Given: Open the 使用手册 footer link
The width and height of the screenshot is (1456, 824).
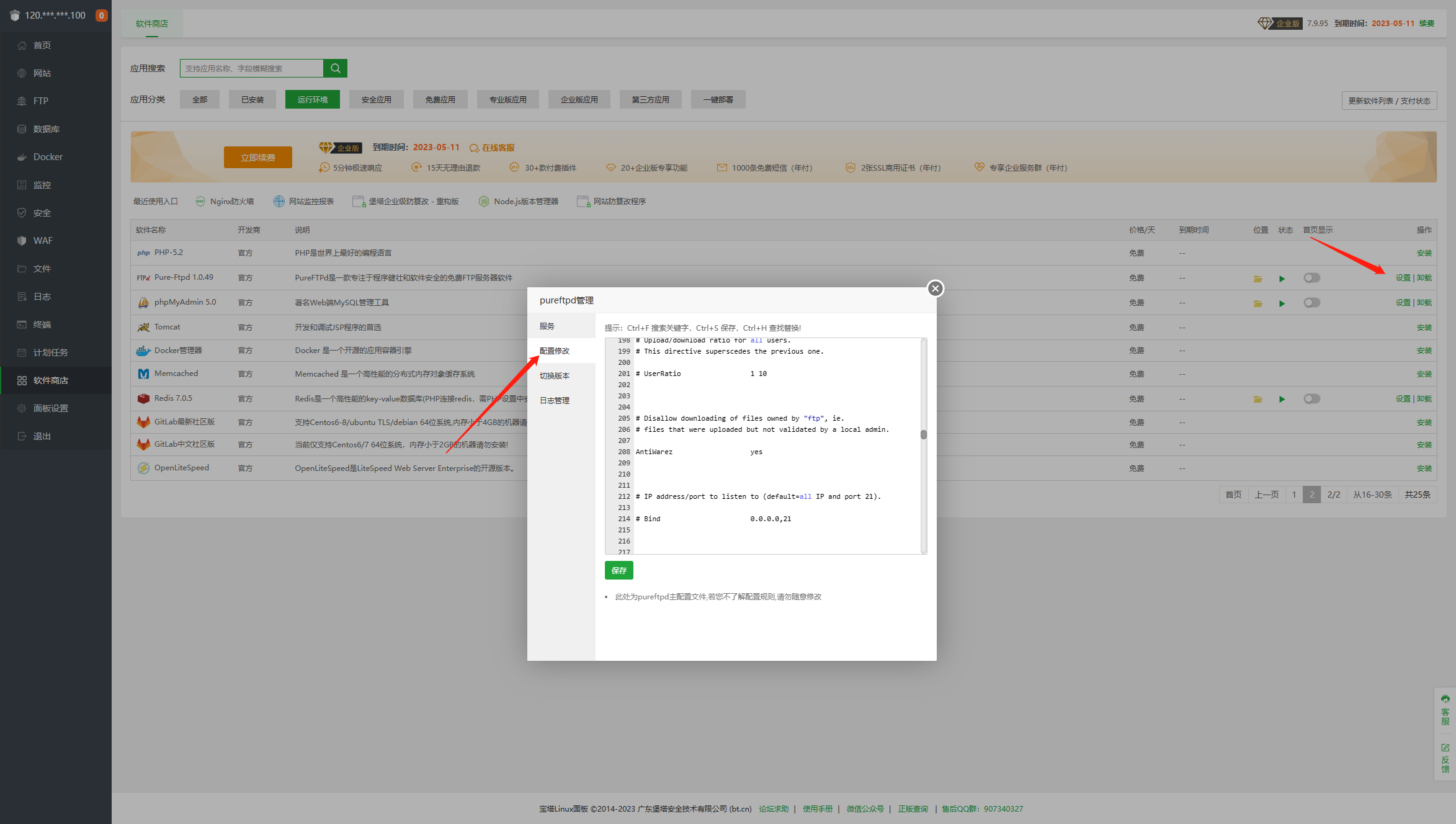Looking at the screenshot, I should [818, 808].
